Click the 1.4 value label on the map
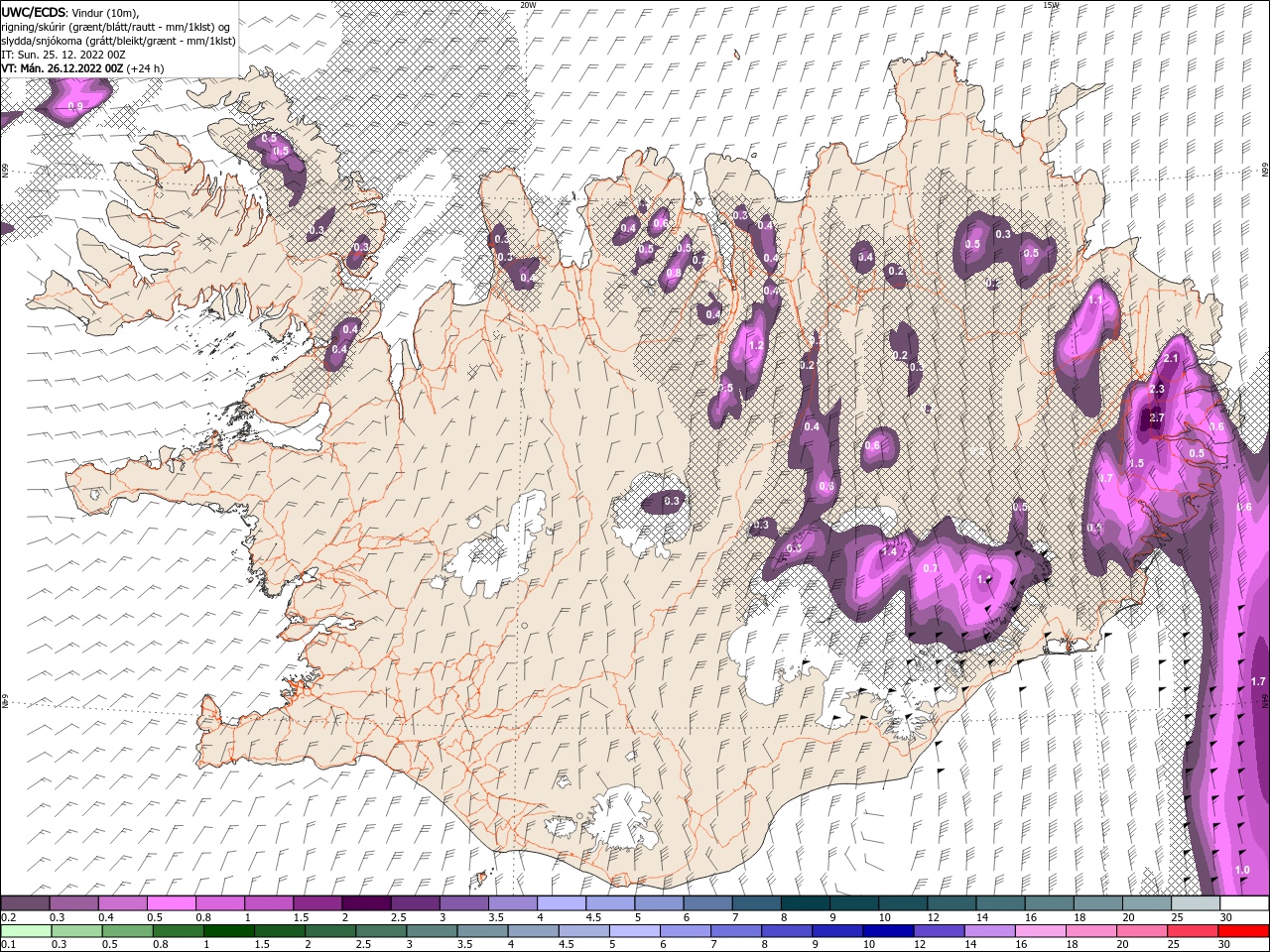Image resolution: width=1270 pixels, height=952 pixels. click(x=889, y=551)
